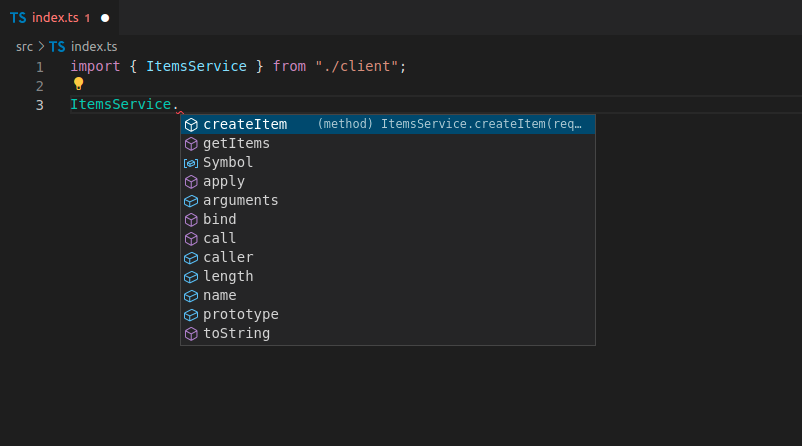Screen dimensions: 802x446
Task: Click line number 1 in the gutter
Action: (x=39, y=67)
